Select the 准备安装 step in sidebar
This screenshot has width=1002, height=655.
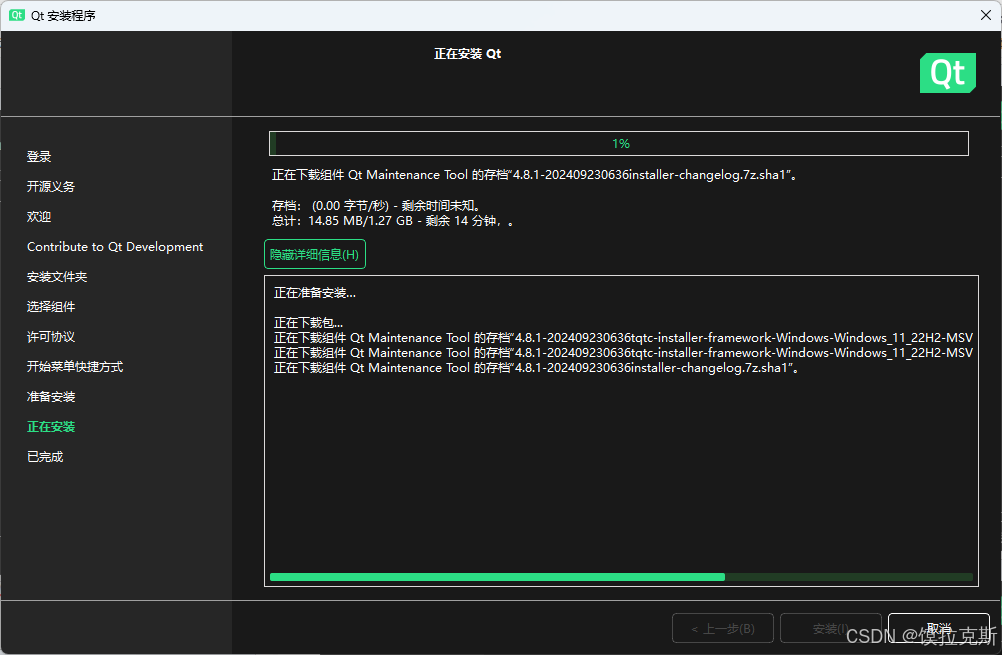[x=50, y=397]
